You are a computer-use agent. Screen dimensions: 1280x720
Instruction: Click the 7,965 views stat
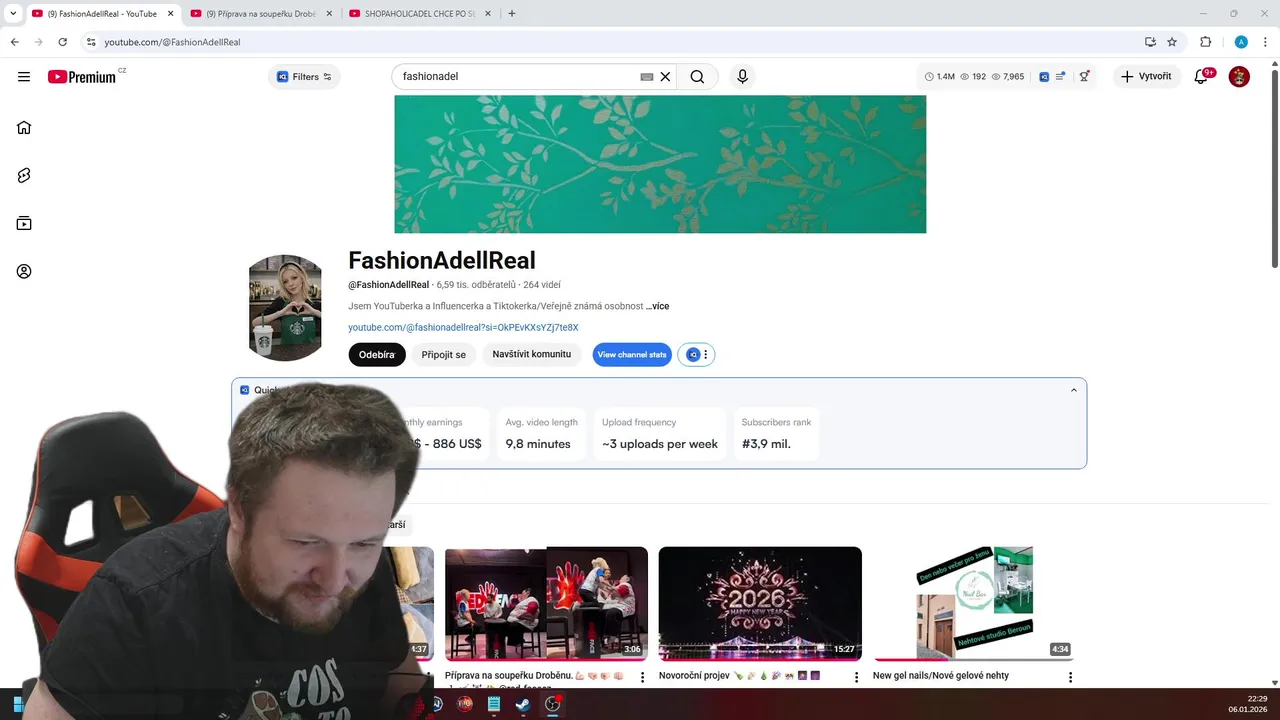(1008, 76)
